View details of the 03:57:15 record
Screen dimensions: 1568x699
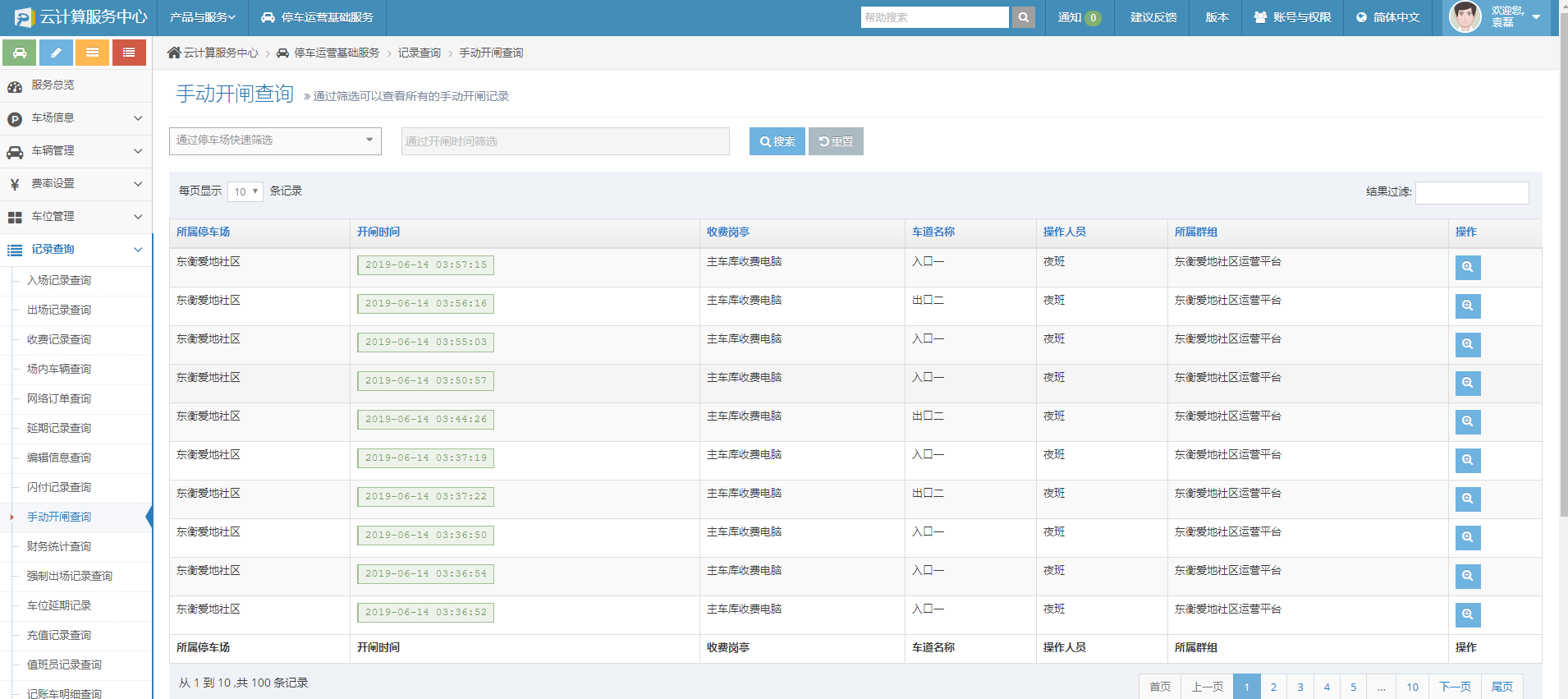tap(1467, 268)
